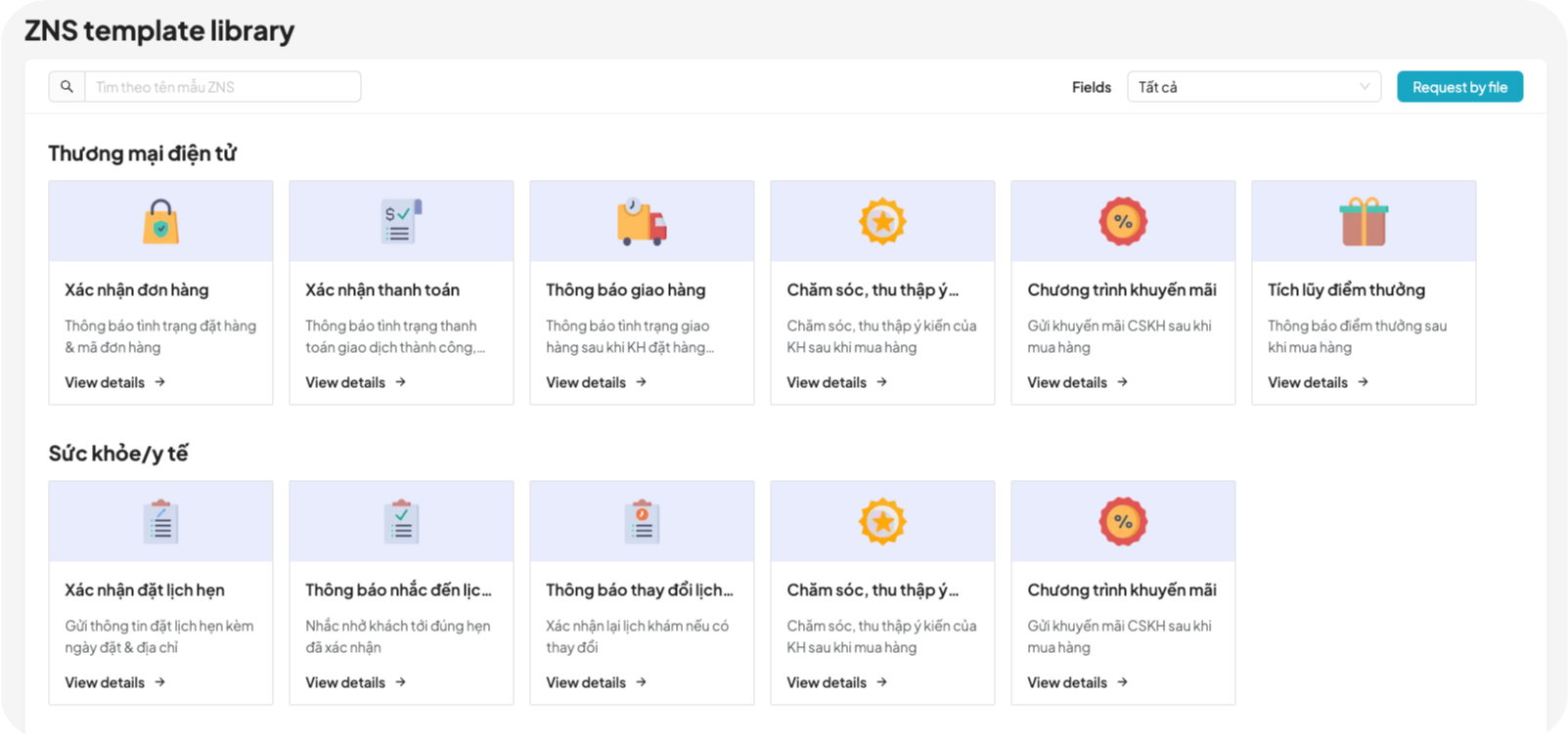Click the Fields dropdown chevron arrow
The width and height of the screenshot is (1568, 740).
click(1365, 87)
